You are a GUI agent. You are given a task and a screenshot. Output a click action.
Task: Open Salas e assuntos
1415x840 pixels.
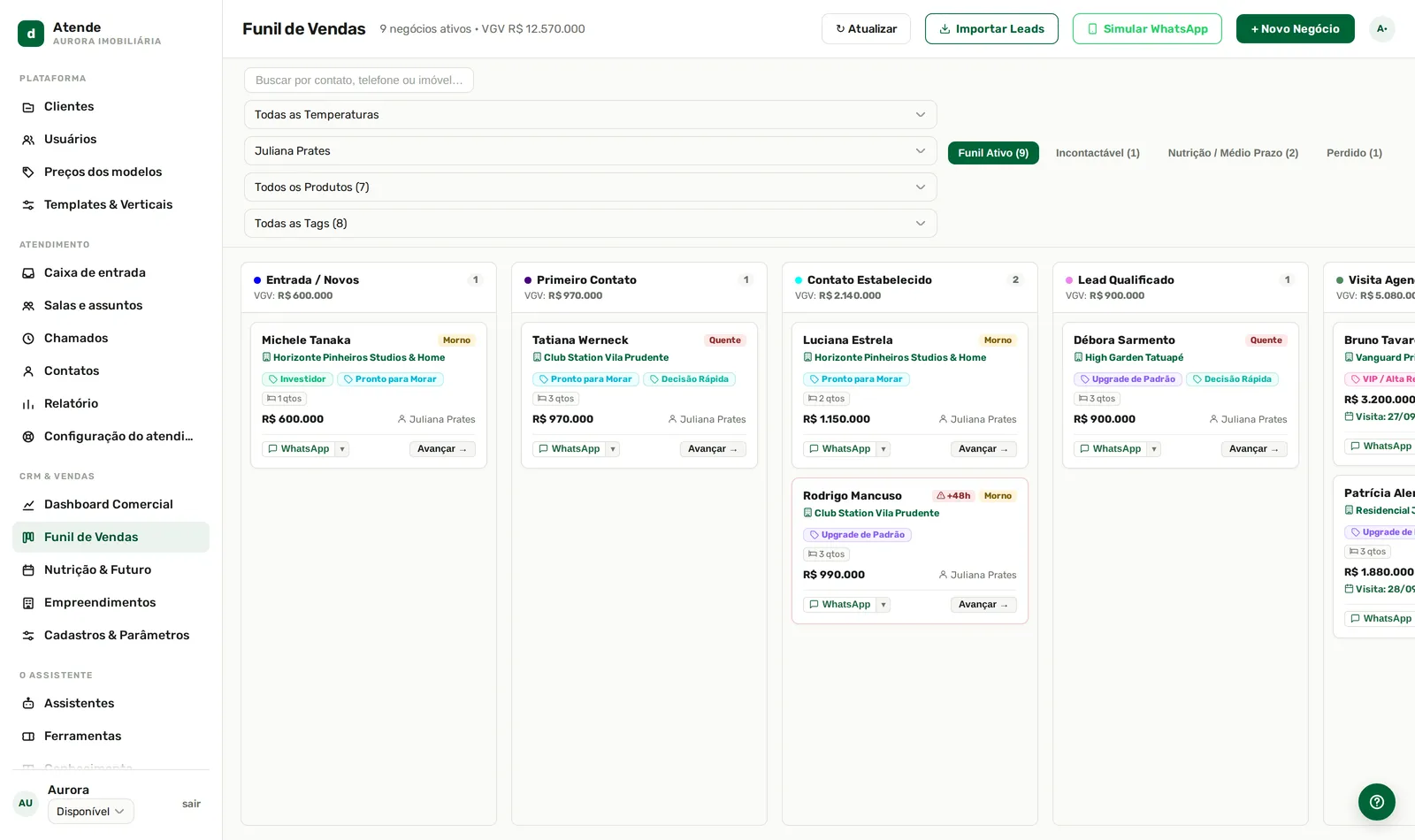pos(111,305)
